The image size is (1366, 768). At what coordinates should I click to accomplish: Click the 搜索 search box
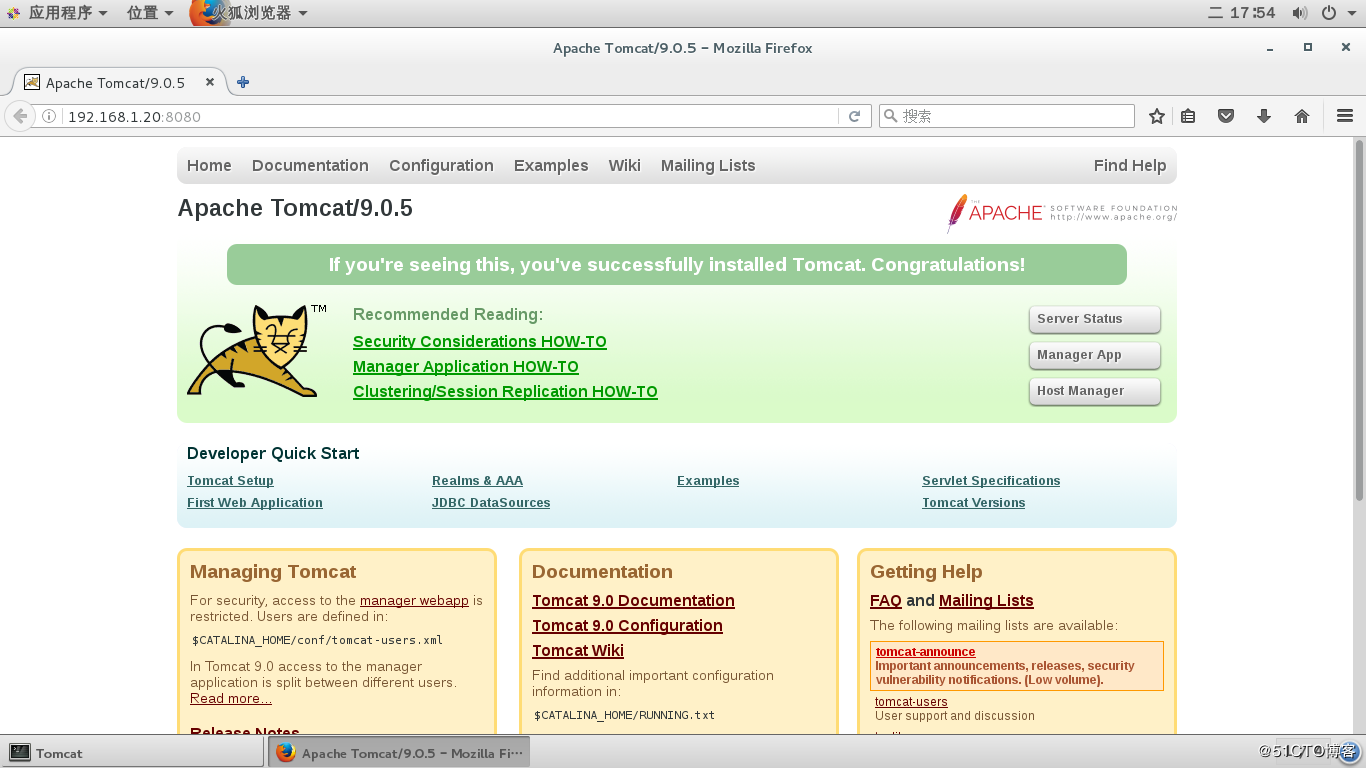click(1007, 116)
